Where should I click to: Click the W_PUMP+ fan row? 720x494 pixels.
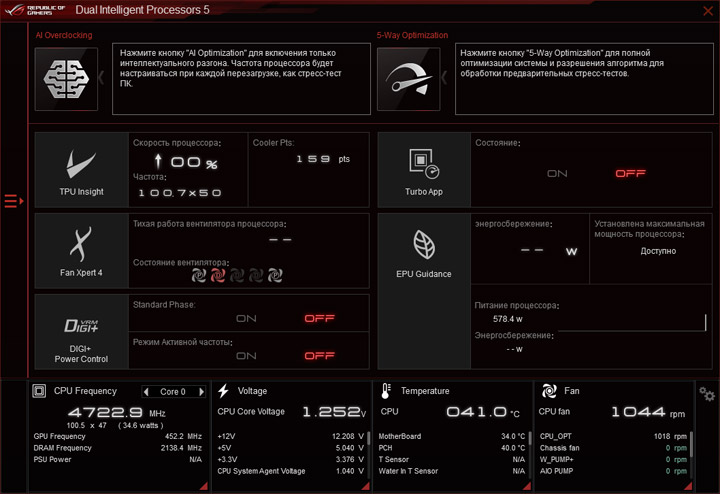point(613,460)
